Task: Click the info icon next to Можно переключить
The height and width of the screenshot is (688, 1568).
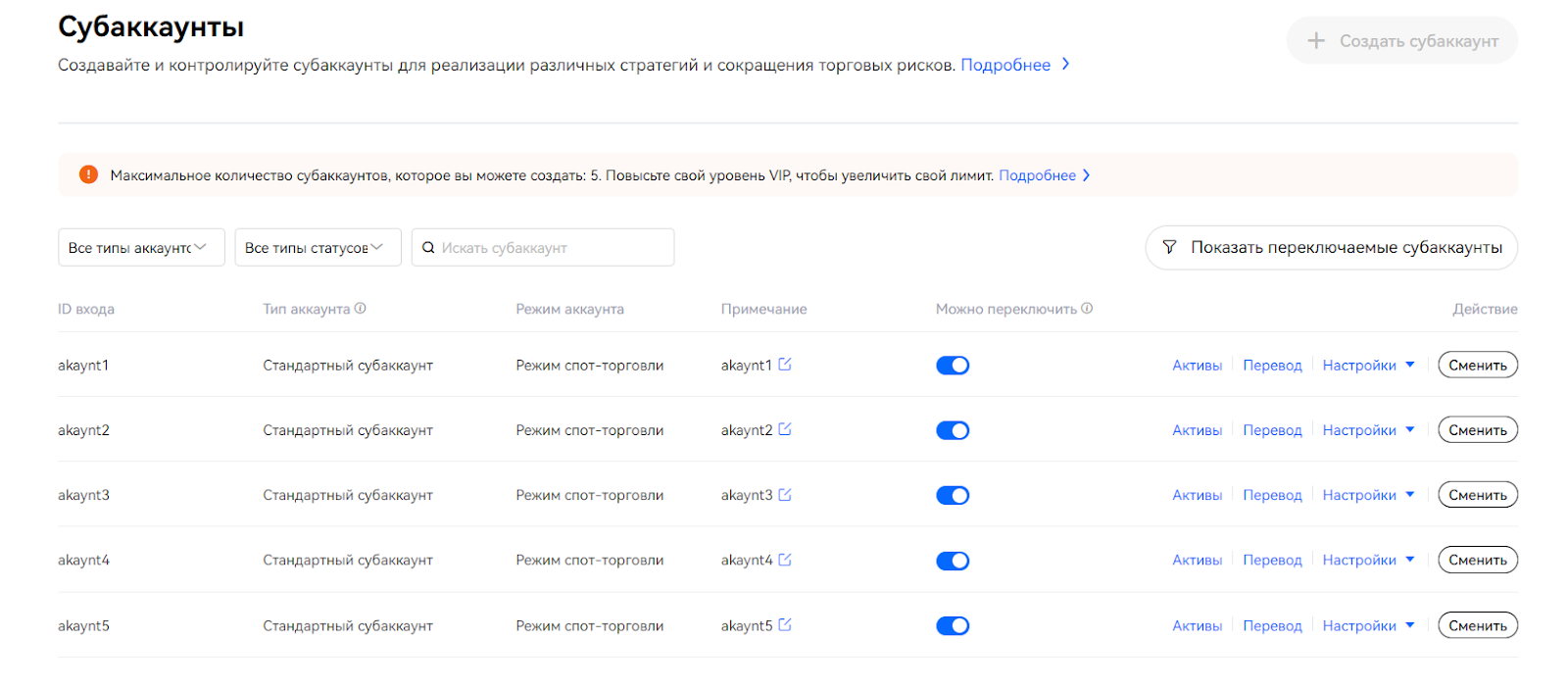Action: 1088,309
